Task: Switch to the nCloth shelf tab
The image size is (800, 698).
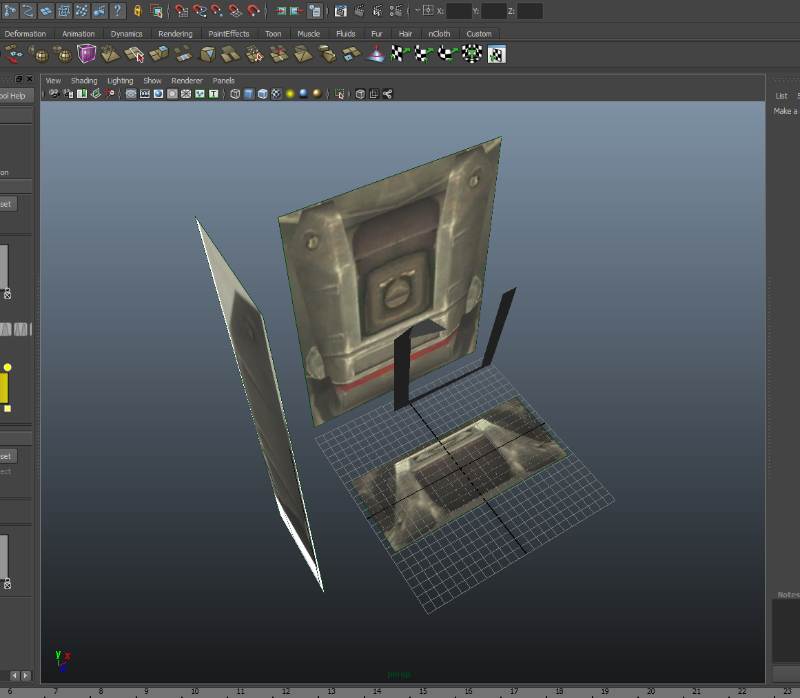Action: click(439, 34)
